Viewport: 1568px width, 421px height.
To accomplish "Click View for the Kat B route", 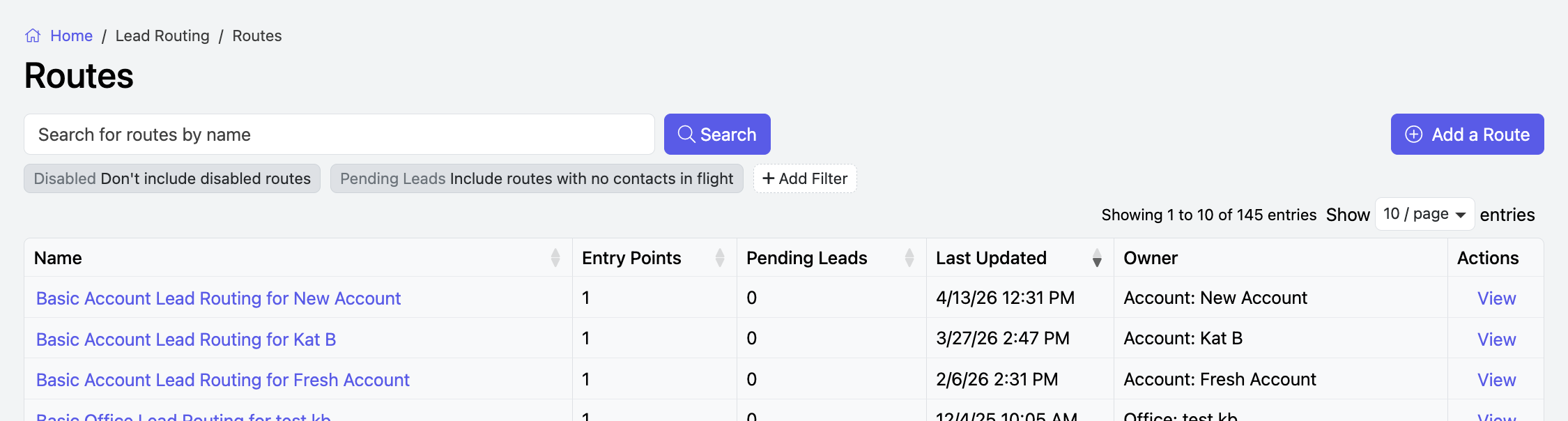I will coord(1496,339).
